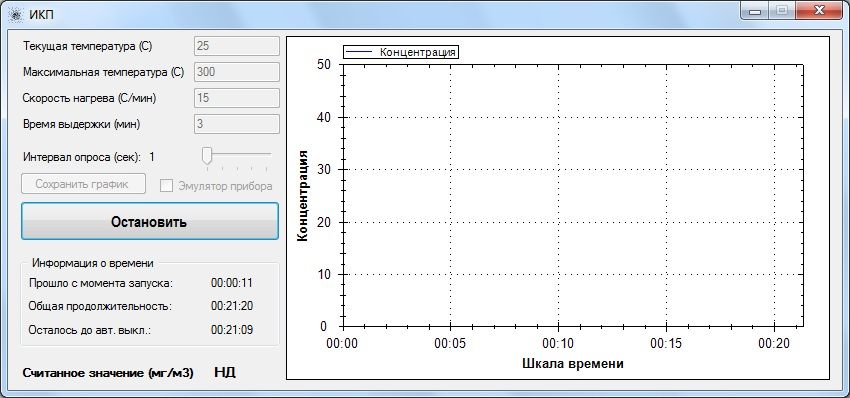This screenshot has width=850, height=398.
Task: Close the ИКП window
Action: (x=819, y=10)
